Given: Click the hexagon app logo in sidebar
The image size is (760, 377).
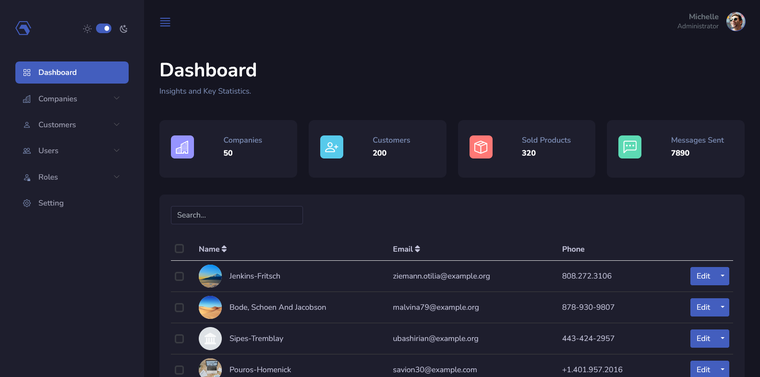Looking at the screenshot, I should tap(23, 28).
